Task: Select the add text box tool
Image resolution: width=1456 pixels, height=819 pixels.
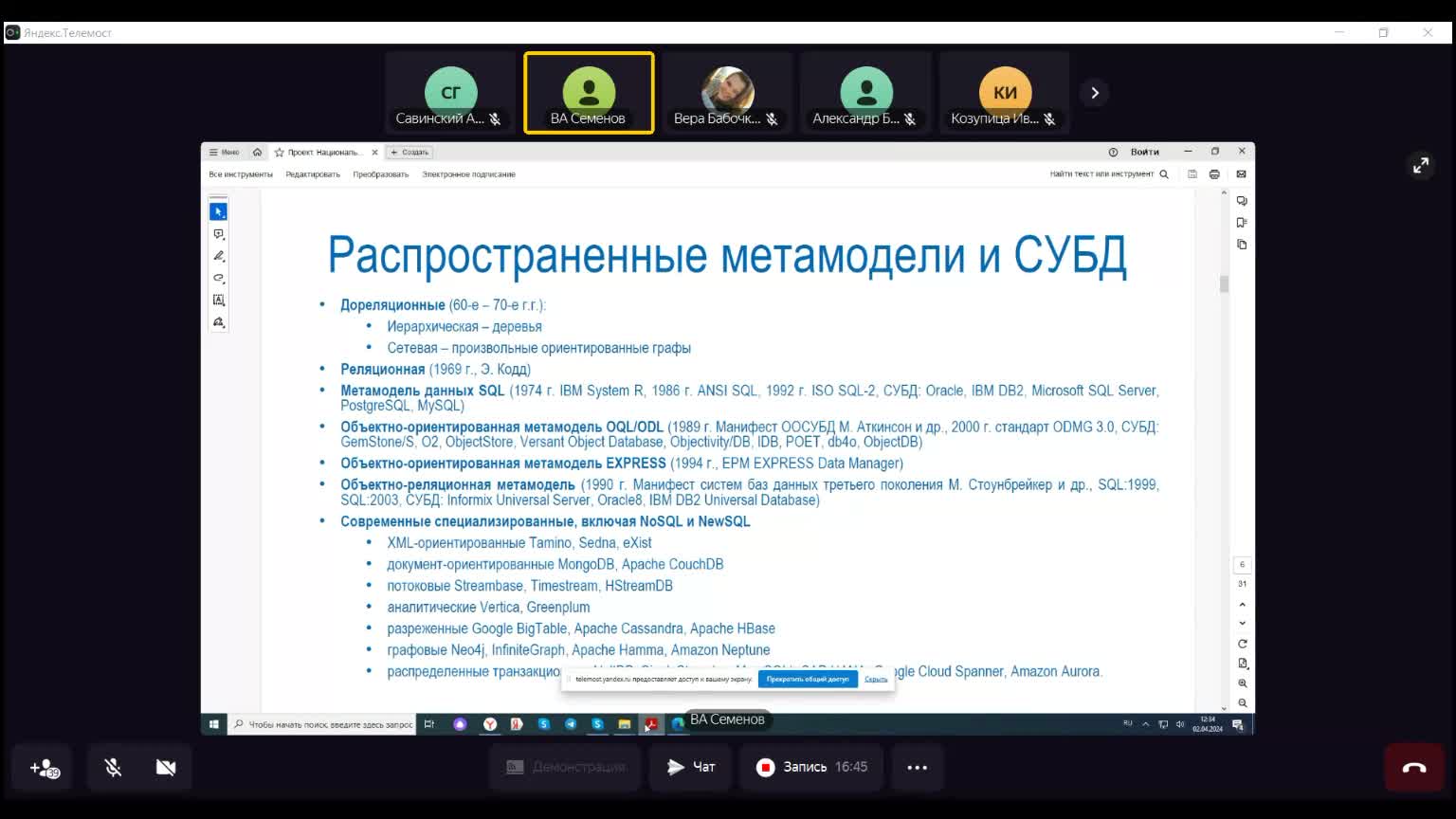Action: (218, 300)
